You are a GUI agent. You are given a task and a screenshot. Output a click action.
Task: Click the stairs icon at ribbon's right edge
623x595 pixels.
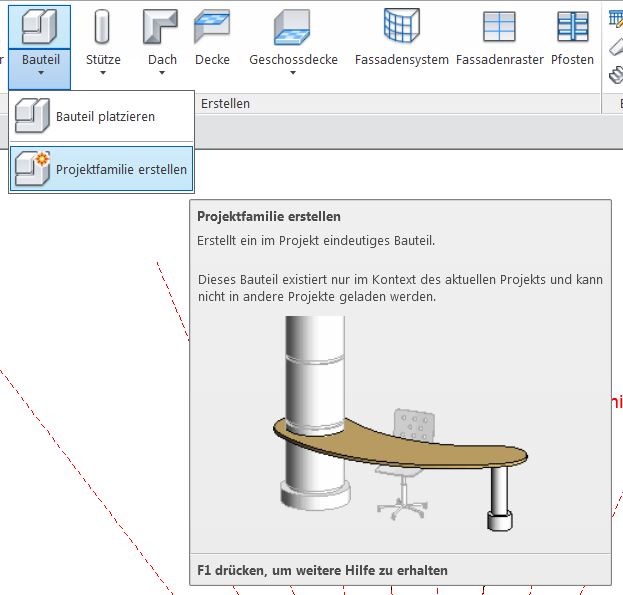615,72
